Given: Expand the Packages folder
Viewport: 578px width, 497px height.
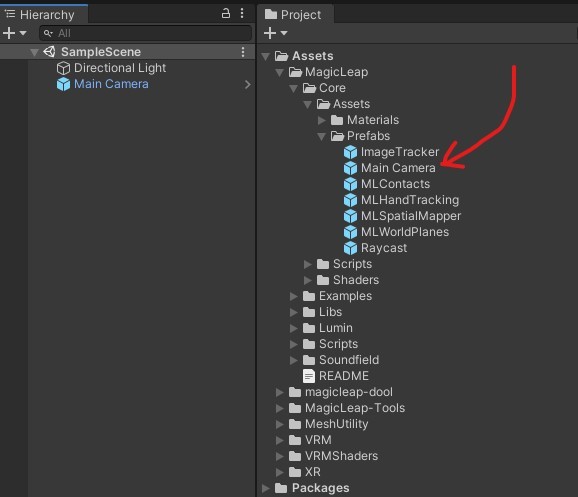Looking at the screenshot, I should point(265,488).
